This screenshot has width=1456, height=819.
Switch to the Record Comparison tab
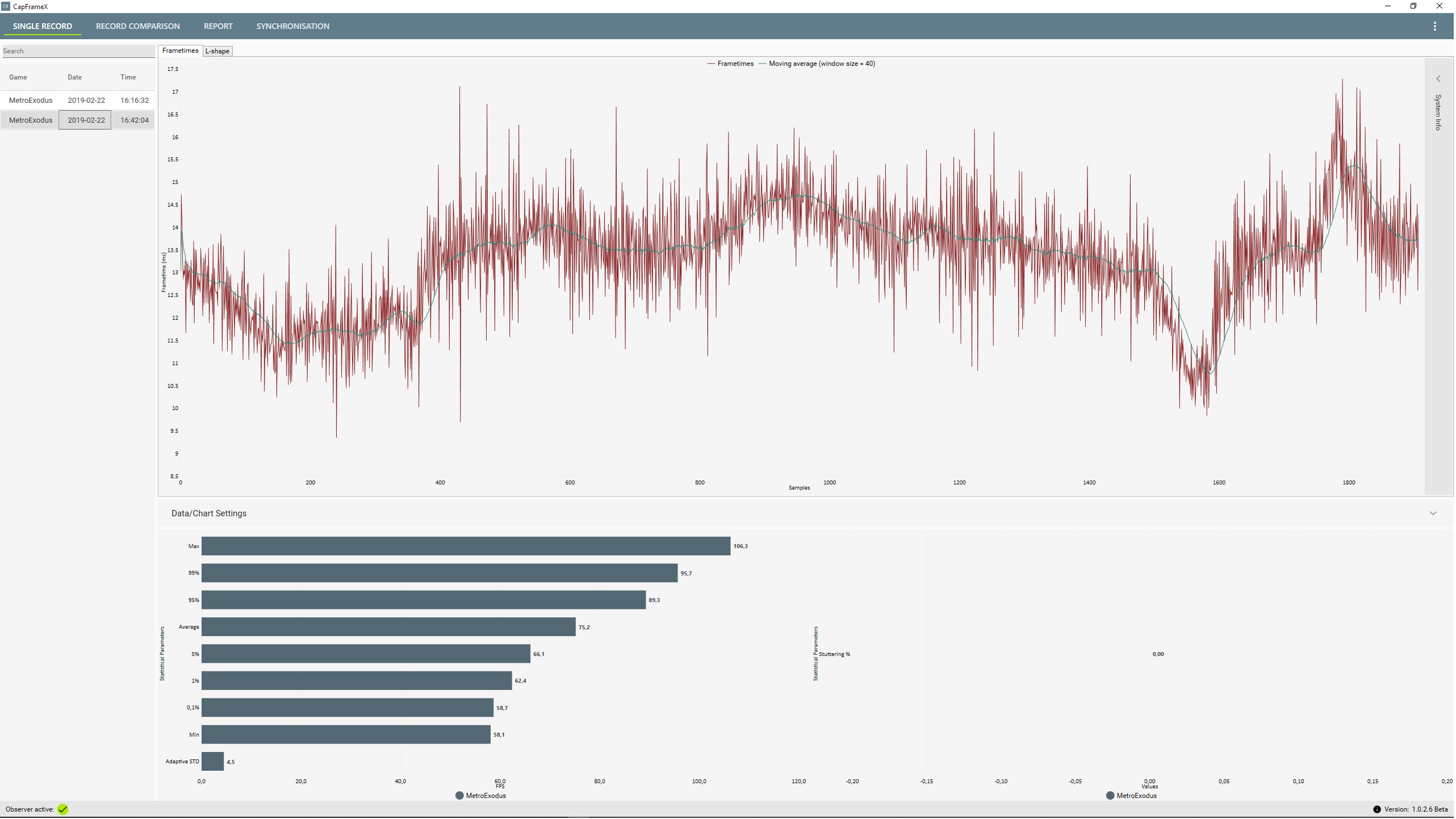click(x=138, y=26)
